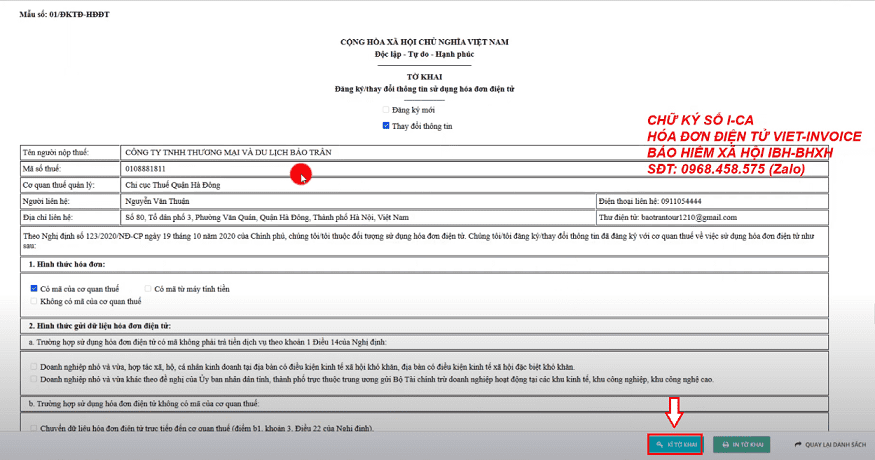Click the key icon on Kí tờ khai

(x=660, y=445)
